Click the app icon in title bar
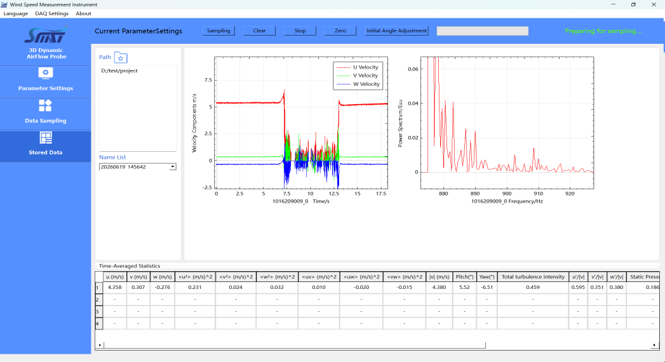Viewport: 665px width, 362px height. [4, 4]
